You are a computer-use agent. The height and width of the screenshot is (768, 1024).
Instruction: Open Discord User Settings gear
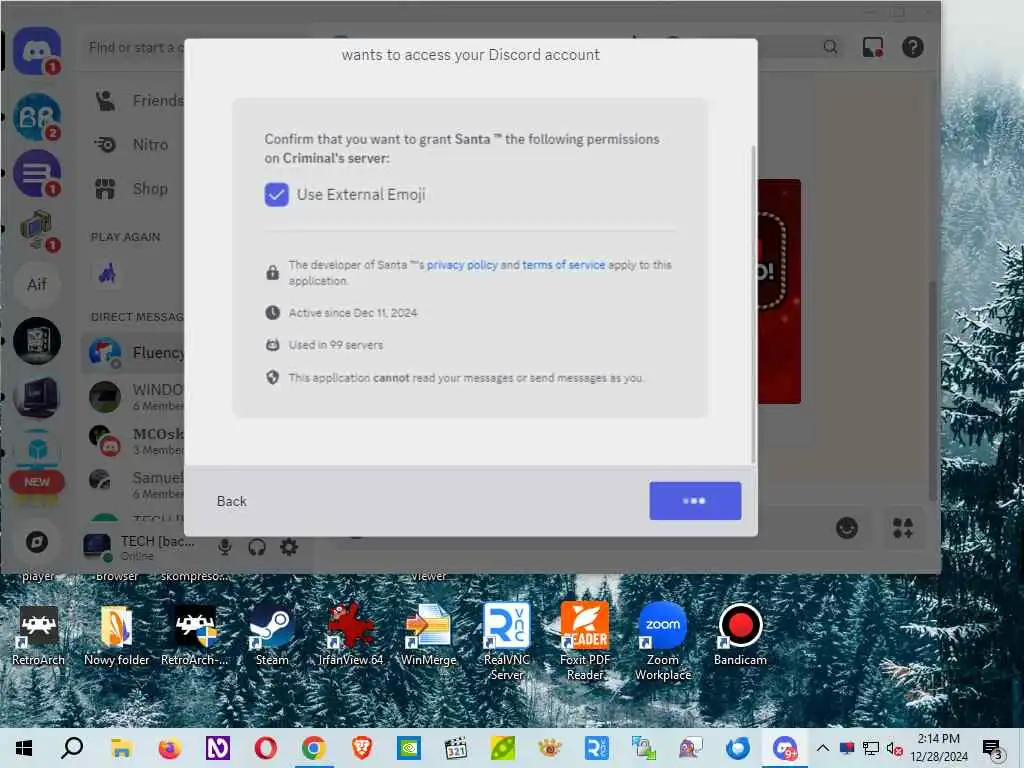[x=289, y=547]
